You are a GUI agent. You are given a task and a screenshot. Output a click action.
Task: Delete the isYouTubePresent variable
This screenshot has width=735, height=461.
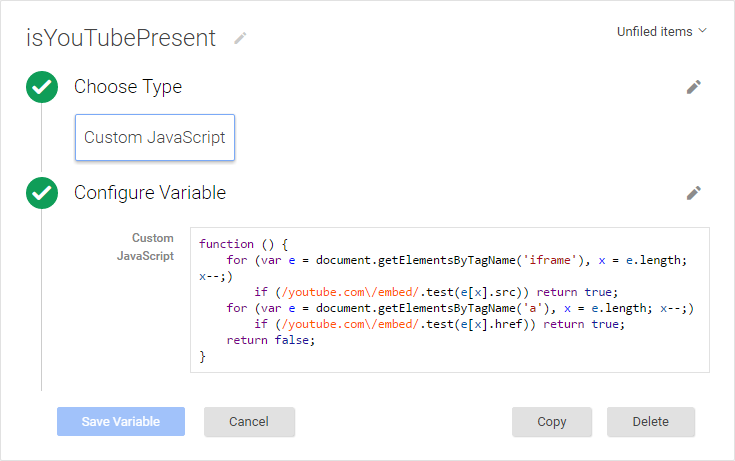click(650, 422)
